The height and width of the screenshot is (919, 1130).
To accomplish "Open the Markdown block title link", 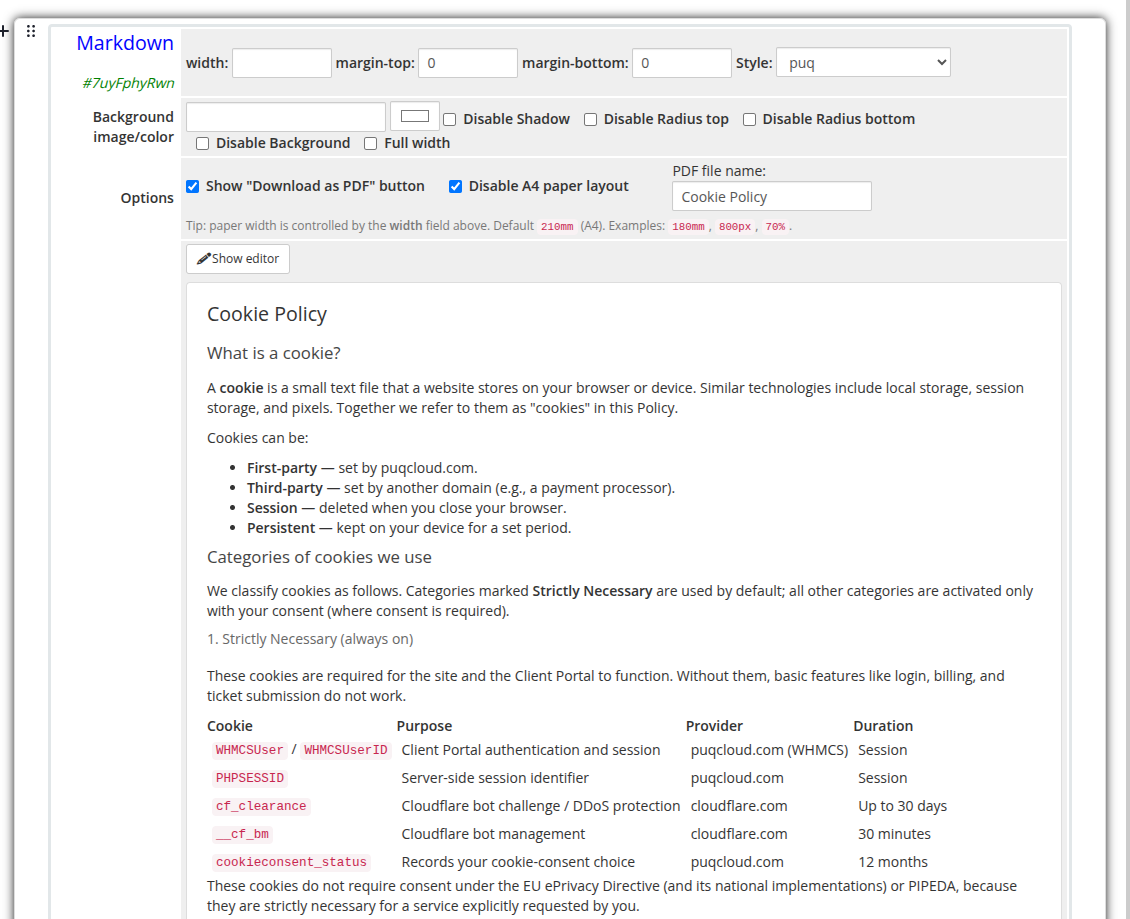I will click(125, 43).
